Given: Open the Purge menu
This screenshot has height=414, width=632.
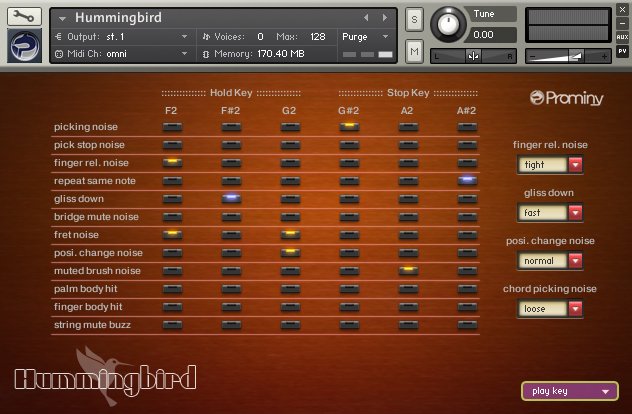Looking at the screenshot, I should tap(367, 36).
